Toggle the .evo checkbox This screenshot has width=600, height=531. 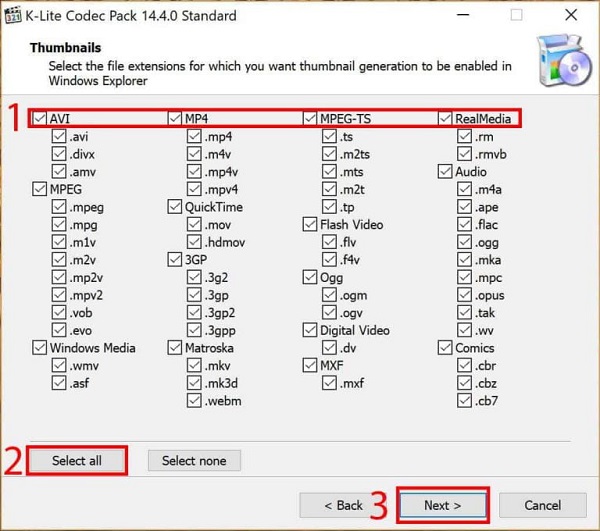tap(59, 330)
